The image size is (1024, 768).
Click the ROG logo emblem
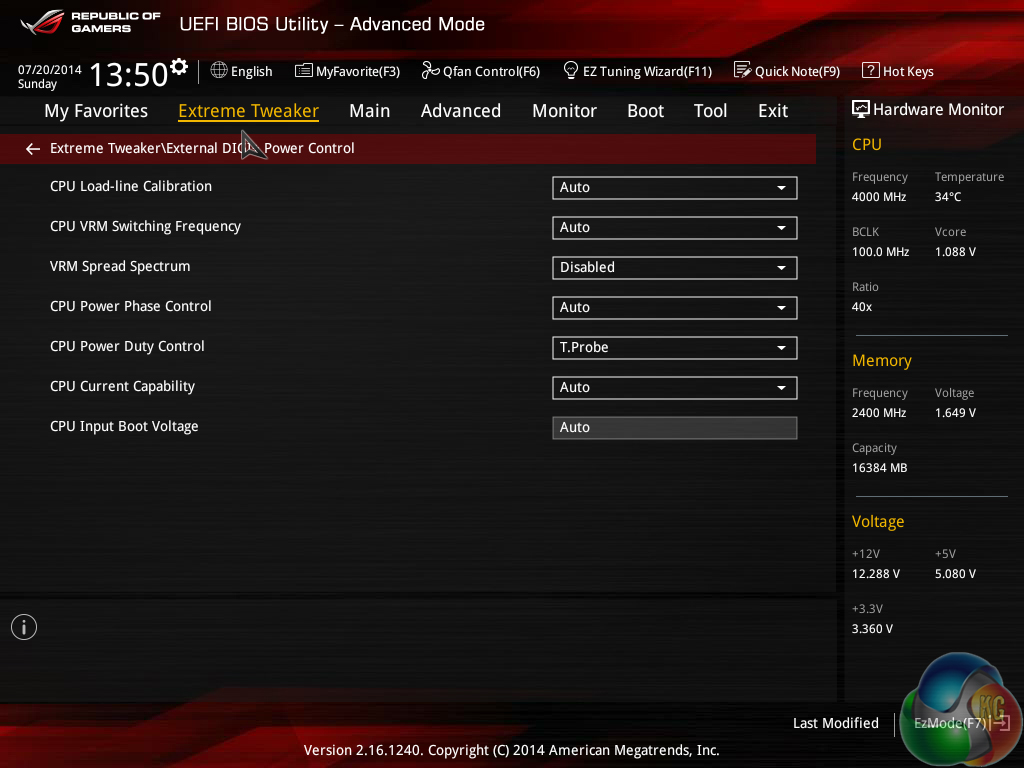tap(42, 22)
